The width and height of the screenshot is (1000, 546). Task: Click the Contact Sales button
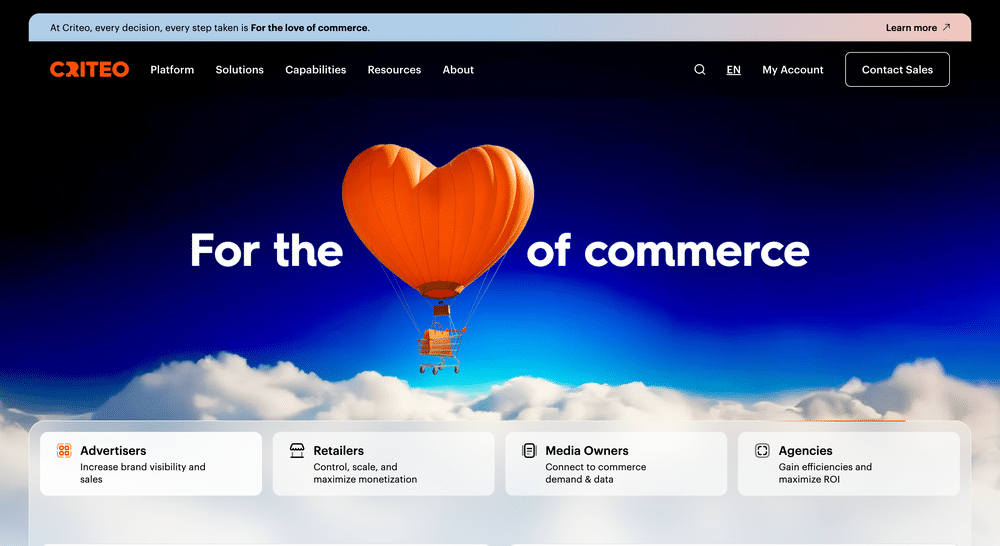click(x=897, y=70)
